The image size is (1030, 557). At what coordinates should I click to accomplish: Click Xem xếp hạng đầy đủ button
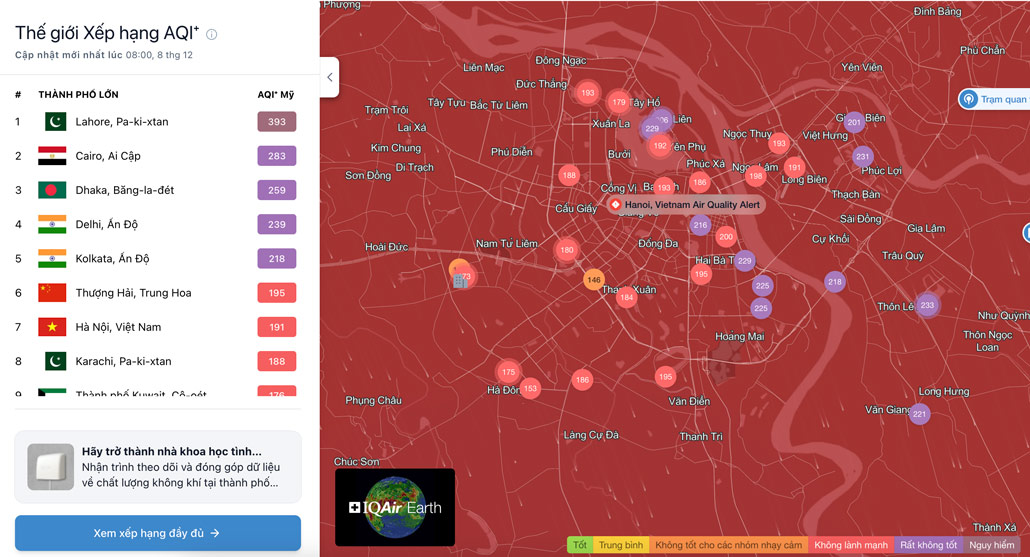[157, 533]
